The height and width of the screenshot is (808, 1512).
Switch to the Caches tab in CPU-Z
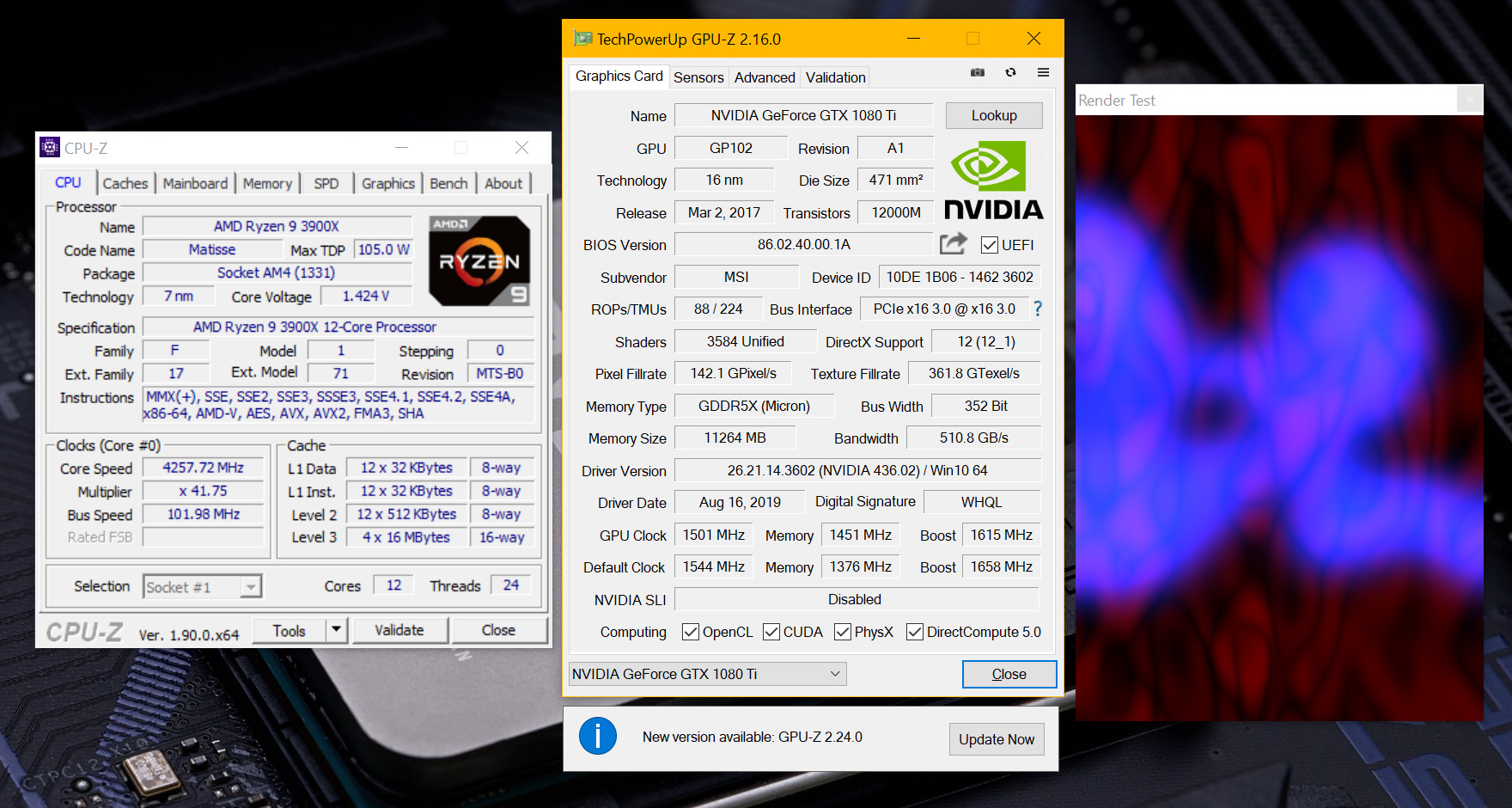click(x=125, y=183)
